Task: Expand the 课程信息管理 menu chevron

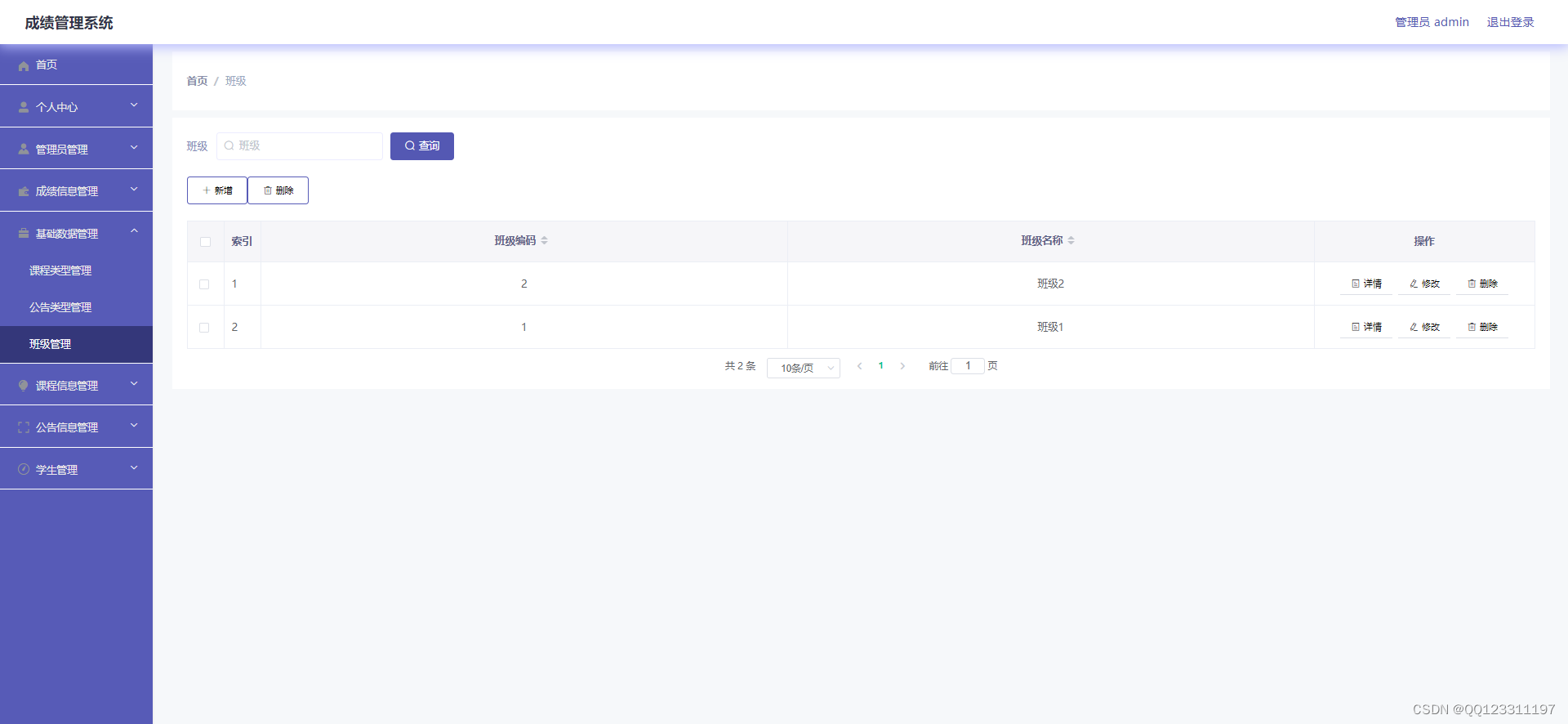Action: [x=134, y=384]
